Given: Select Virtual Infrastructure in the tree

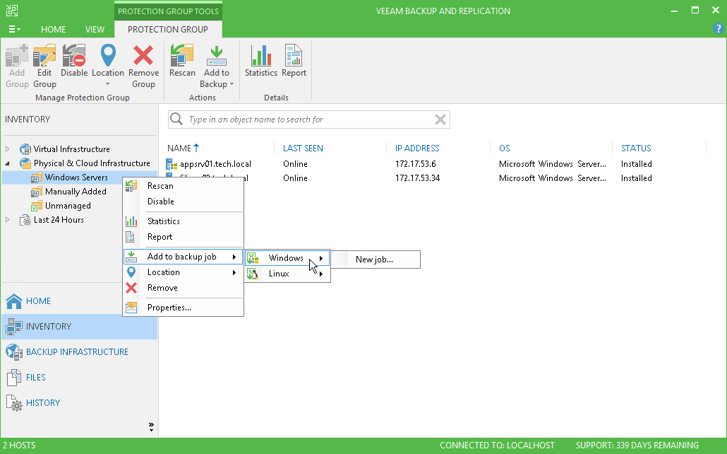Looking at the screenshot, I should 71,149.
